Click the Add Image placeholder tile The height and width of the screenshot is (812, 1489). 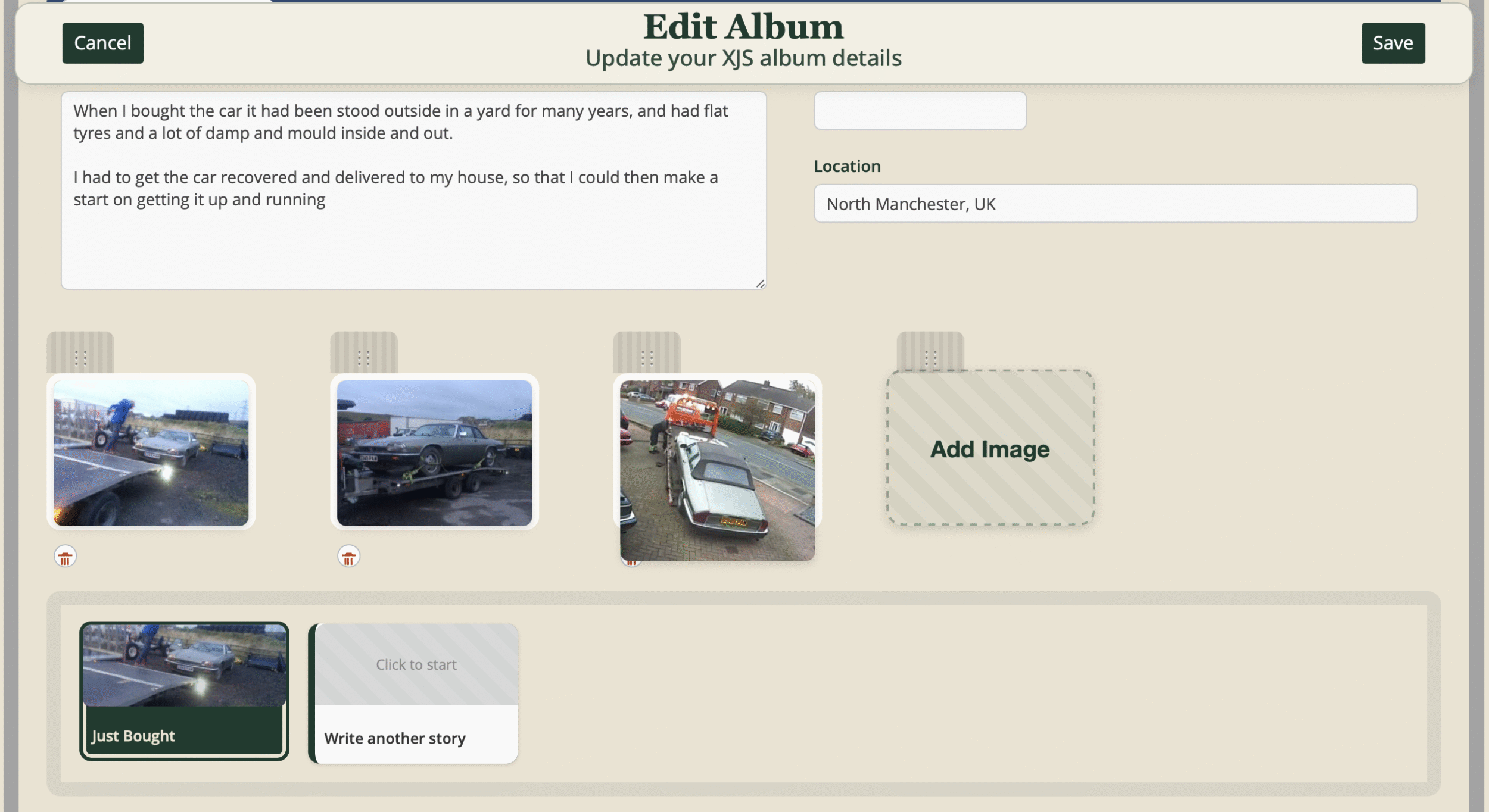tap(990, 448)
